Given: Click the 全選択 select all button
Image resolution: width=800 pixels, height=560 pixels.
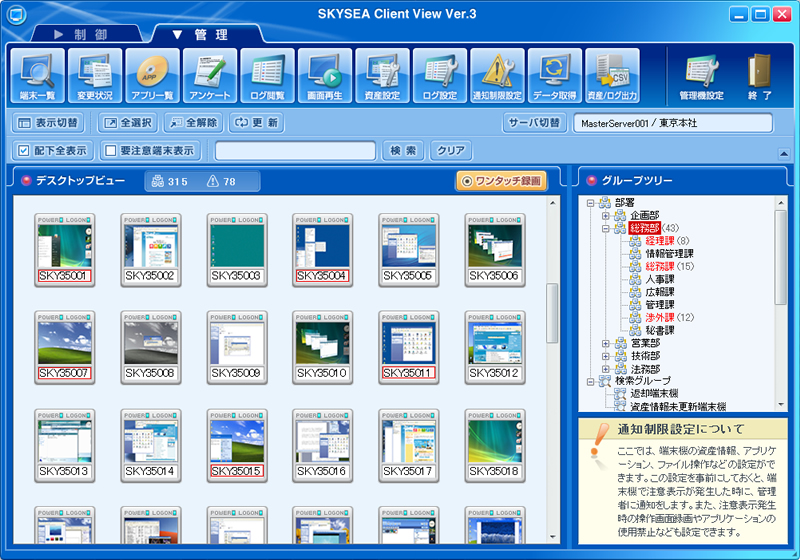Looking at the screenshot, I should (129, 123).
